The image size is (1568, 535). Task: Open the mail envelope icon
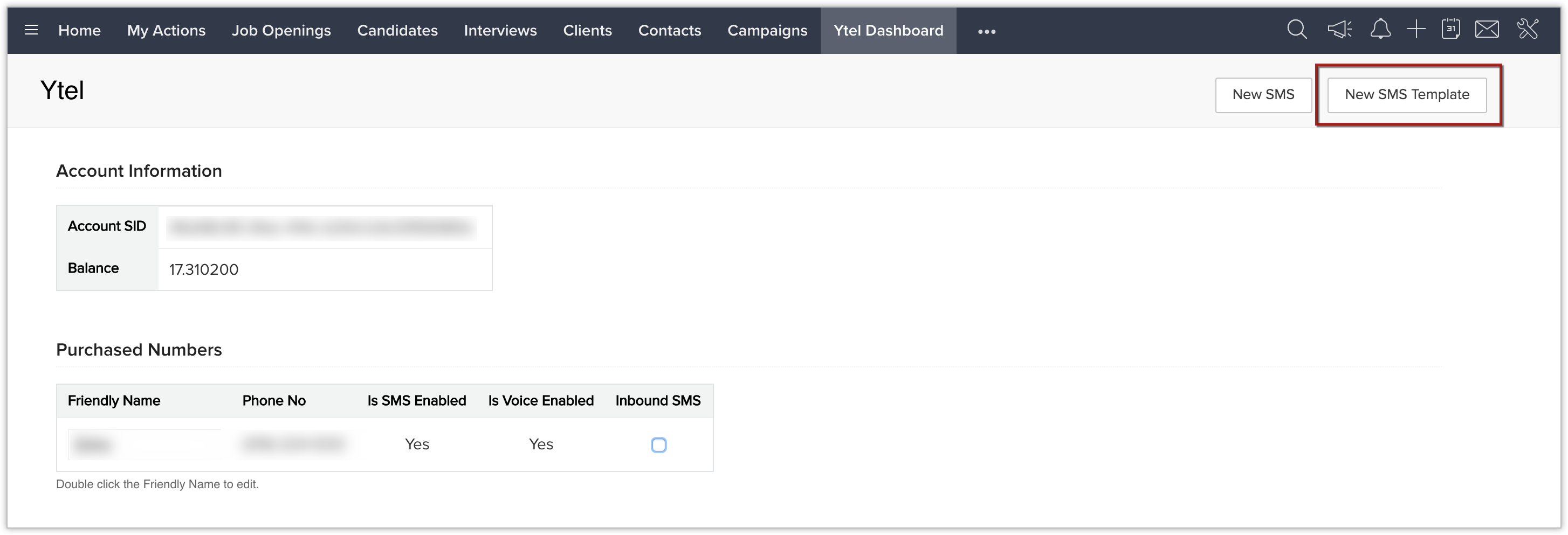(x=1487, y=29)
